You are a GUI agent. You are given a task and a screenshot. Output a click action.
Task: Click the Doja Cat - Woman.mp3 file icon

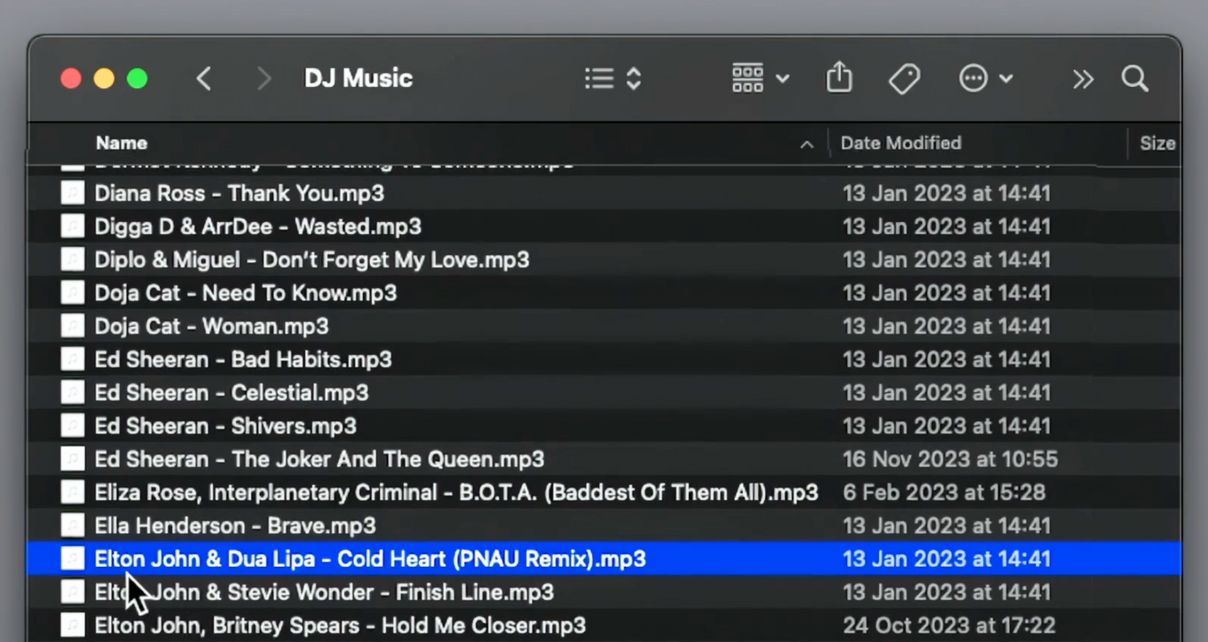tap(72, 326)
